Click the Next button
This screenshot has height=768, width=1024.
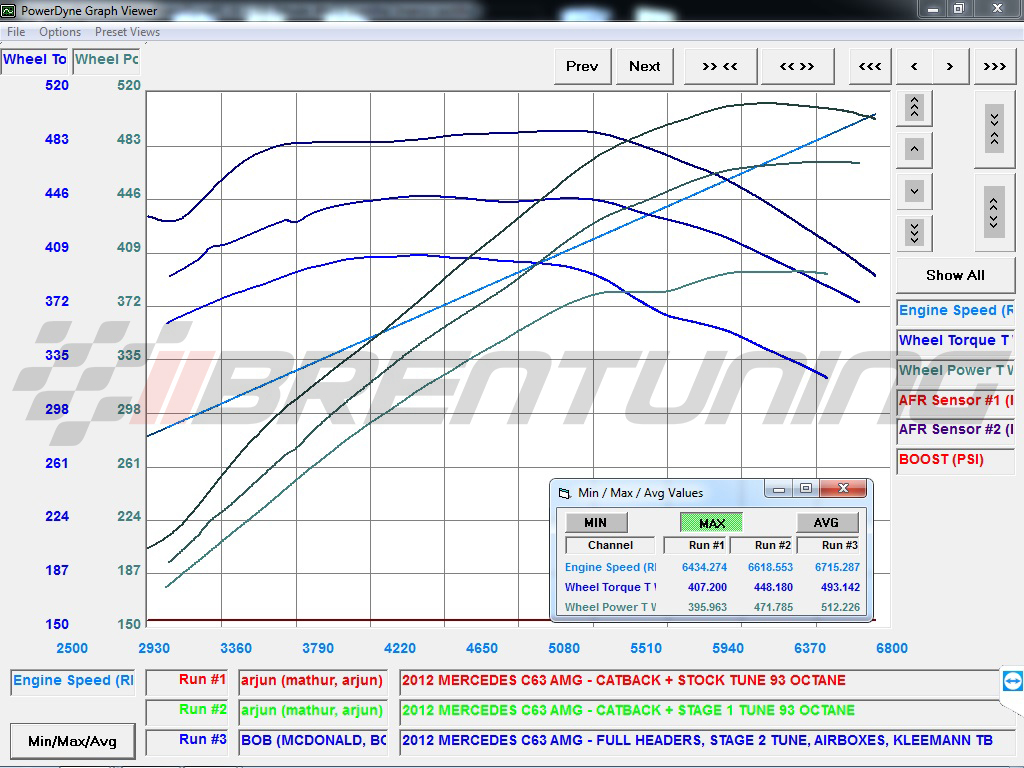[x=645, y=66]
